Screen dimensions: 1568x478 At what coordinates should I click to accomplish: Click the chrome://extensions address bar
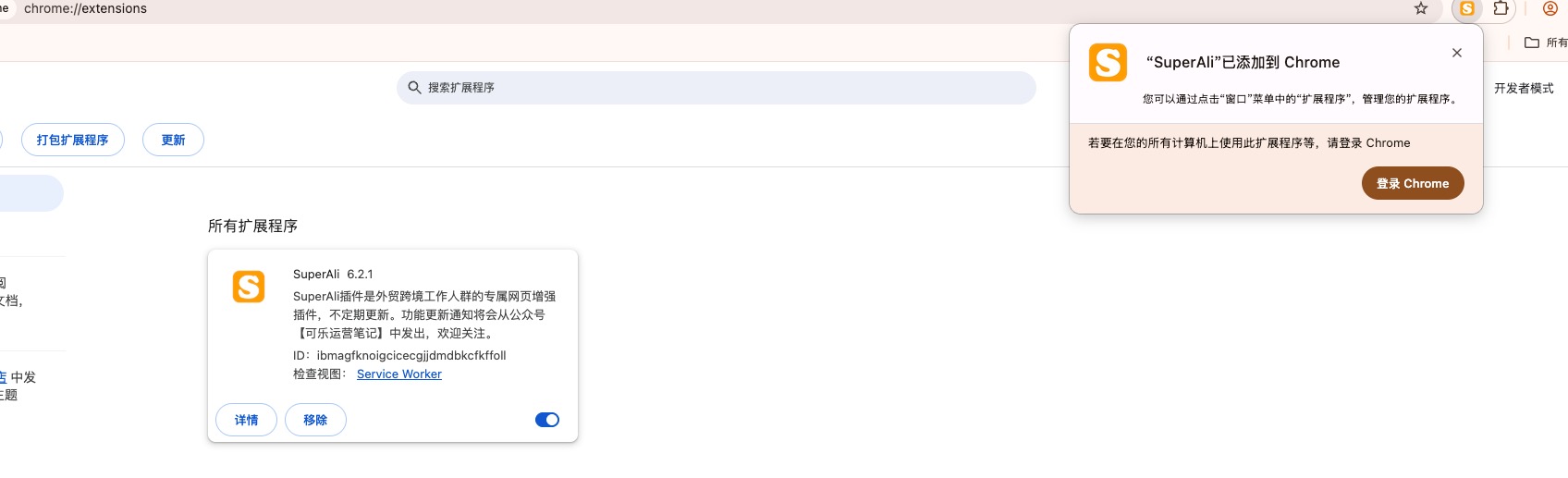(370, 9)
